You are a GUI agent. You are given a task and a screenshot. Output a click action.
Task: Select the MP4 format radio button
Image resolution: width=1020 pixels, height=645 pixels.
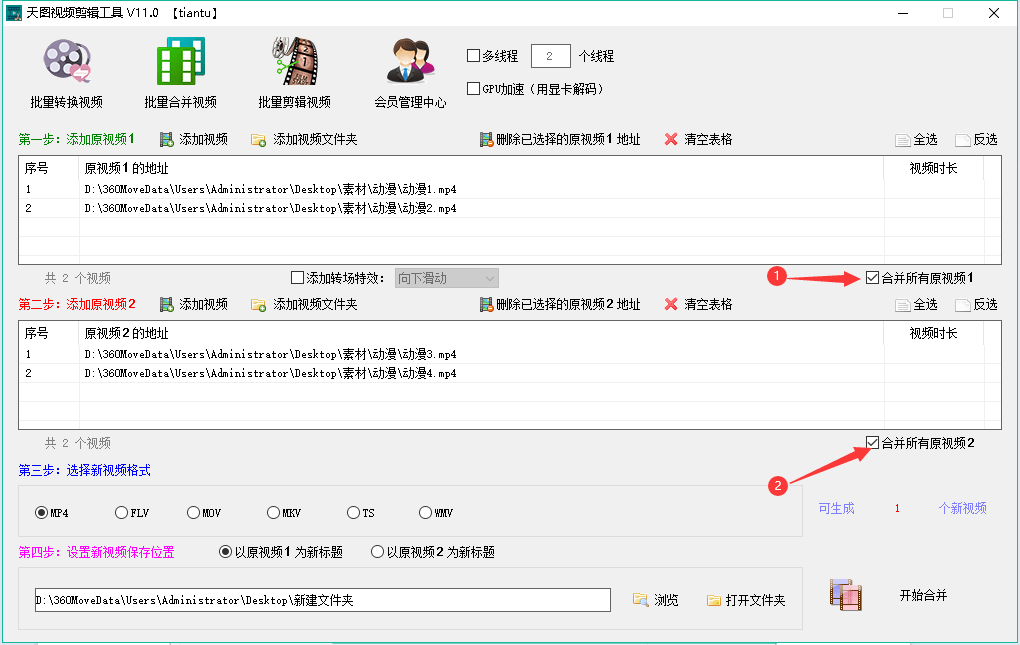(42, 513)
